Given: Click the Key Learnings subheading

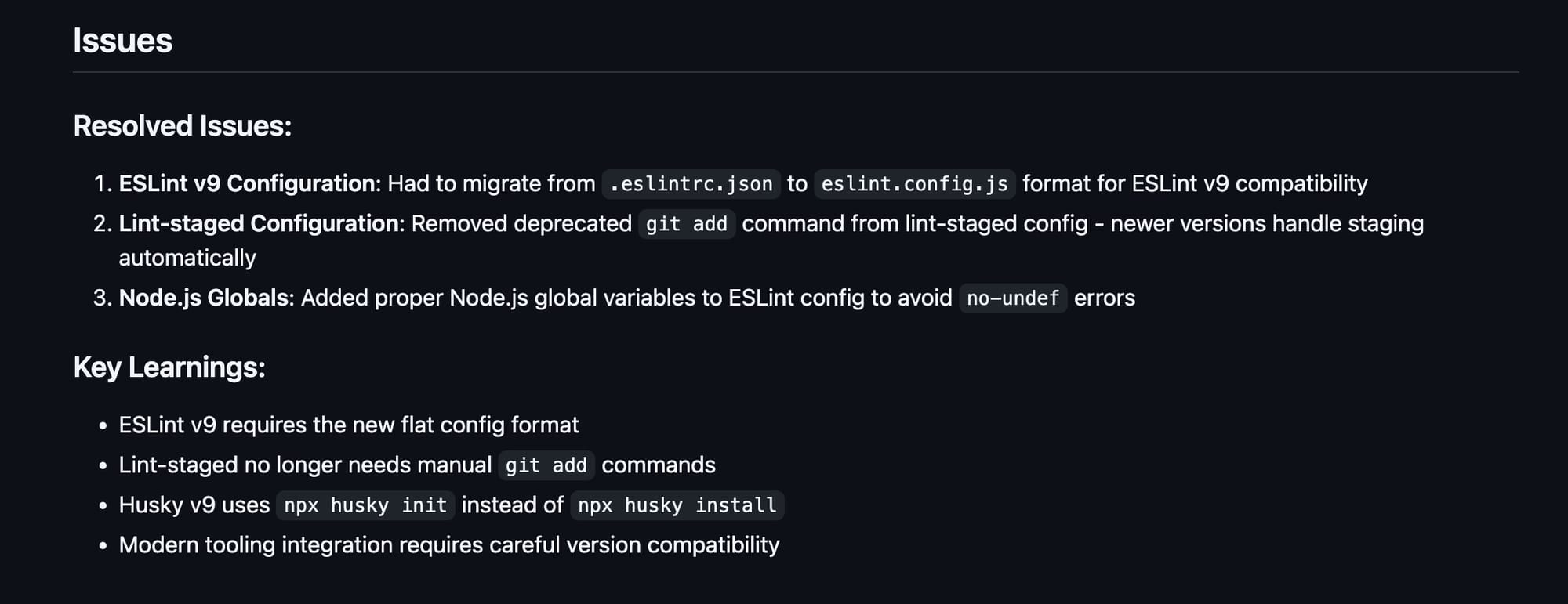Looking at the screenshot, I should pos(169,367).
